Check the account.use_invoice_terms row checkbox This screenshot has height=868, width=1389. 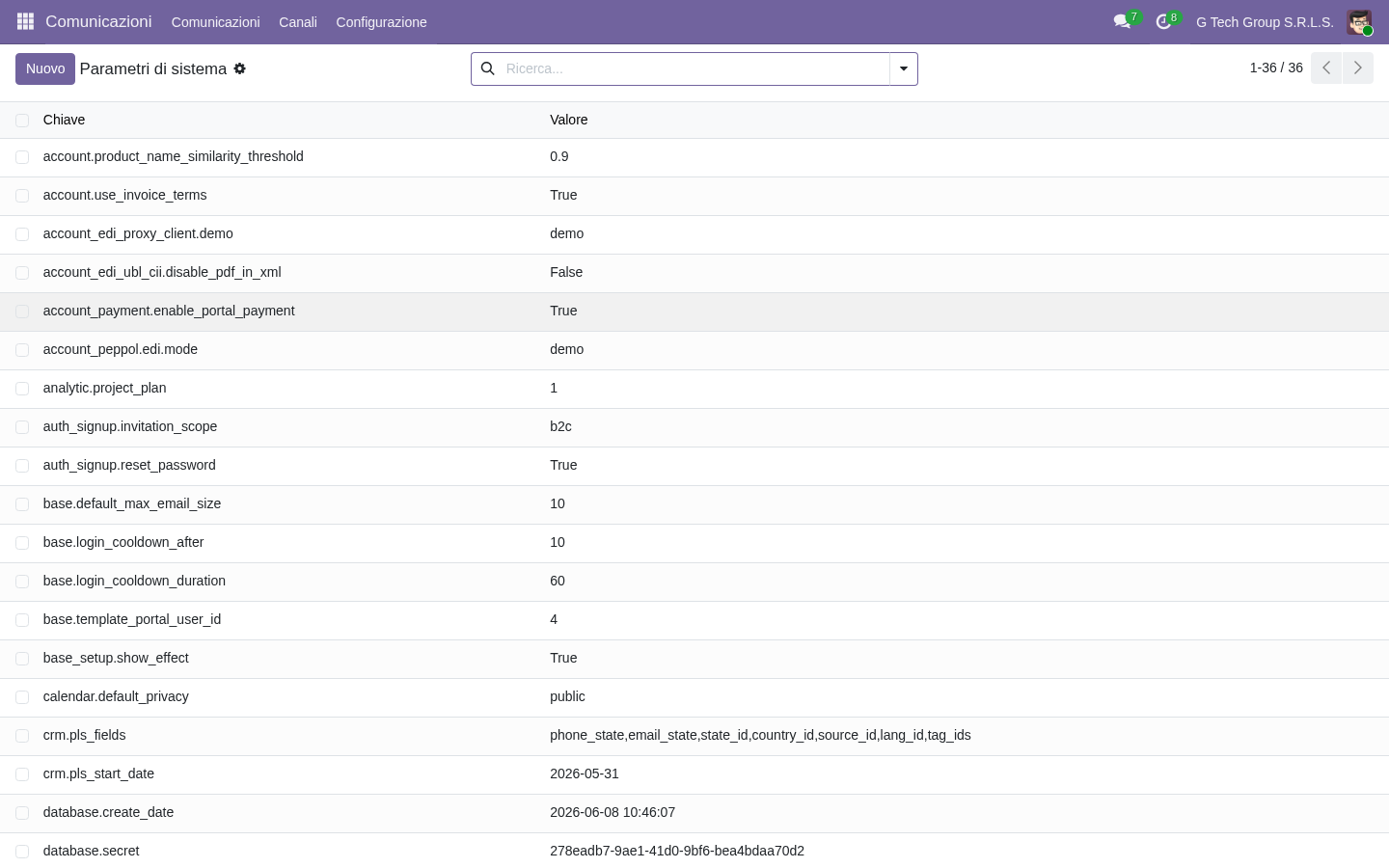coord(22,196)
